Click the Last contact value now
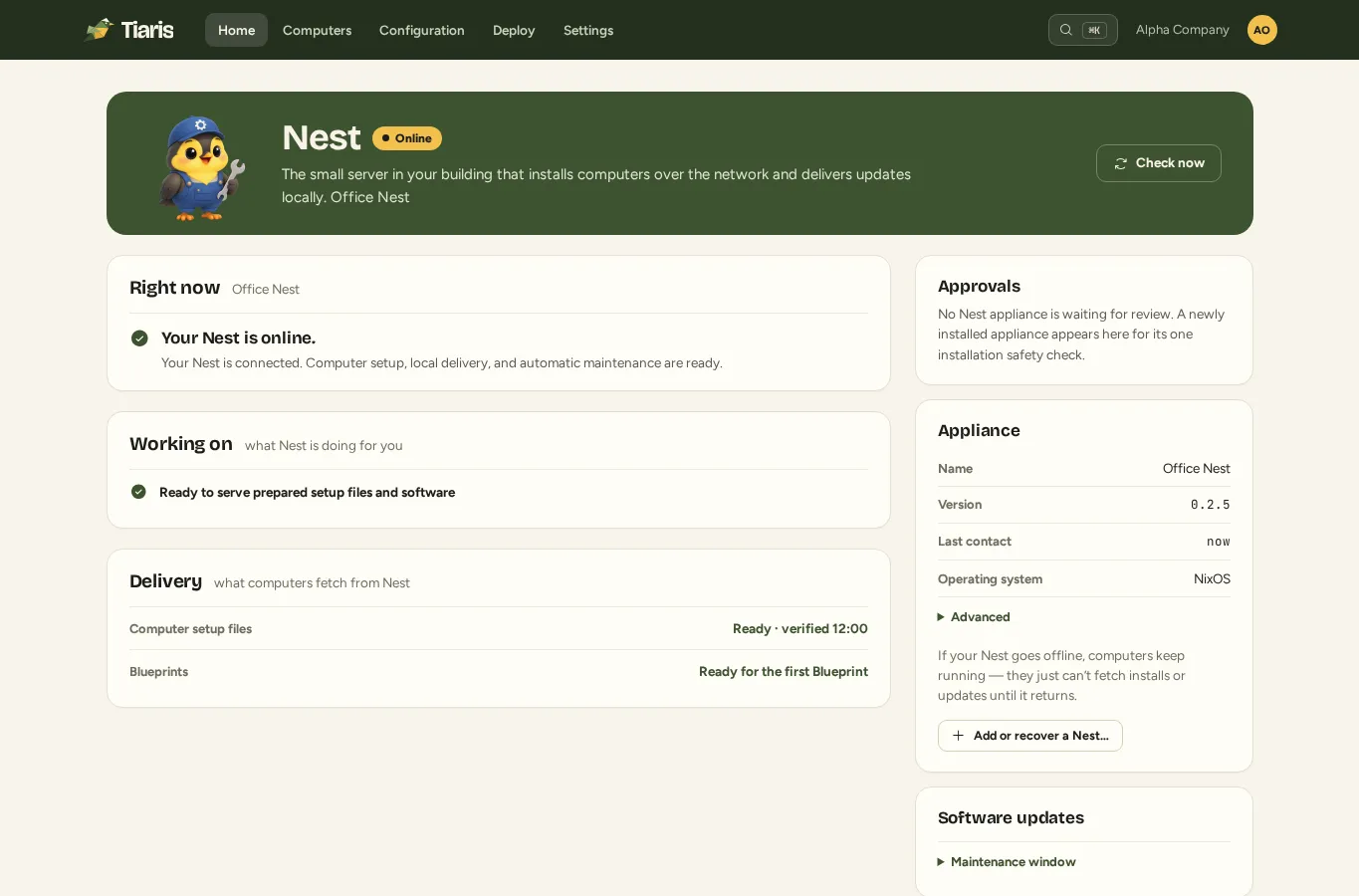The width and height of the screenshot is (1359, 896). (1219, 542)
